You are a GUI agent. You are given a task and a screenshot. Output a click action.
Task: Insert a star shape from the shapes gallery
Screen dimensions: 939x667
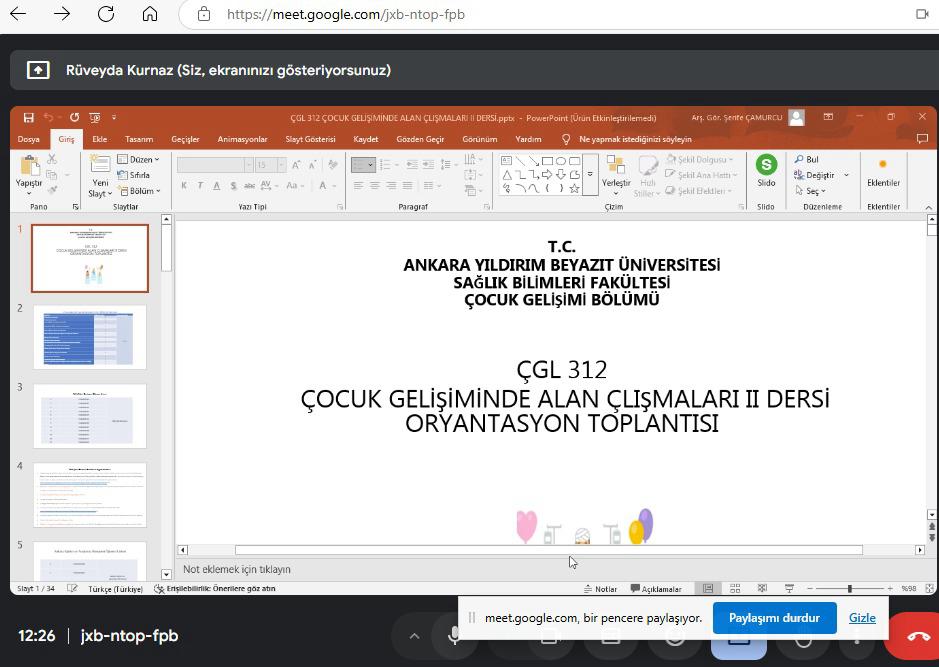point(575,189)
